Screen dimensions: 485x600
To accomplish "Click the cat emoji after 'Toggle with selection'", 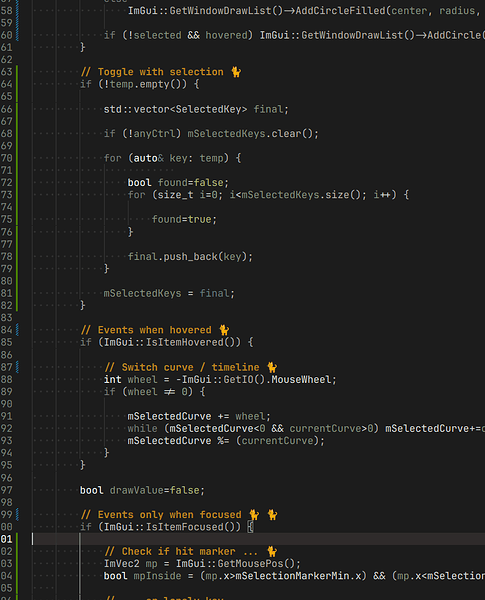I will (x=236, y=72).
